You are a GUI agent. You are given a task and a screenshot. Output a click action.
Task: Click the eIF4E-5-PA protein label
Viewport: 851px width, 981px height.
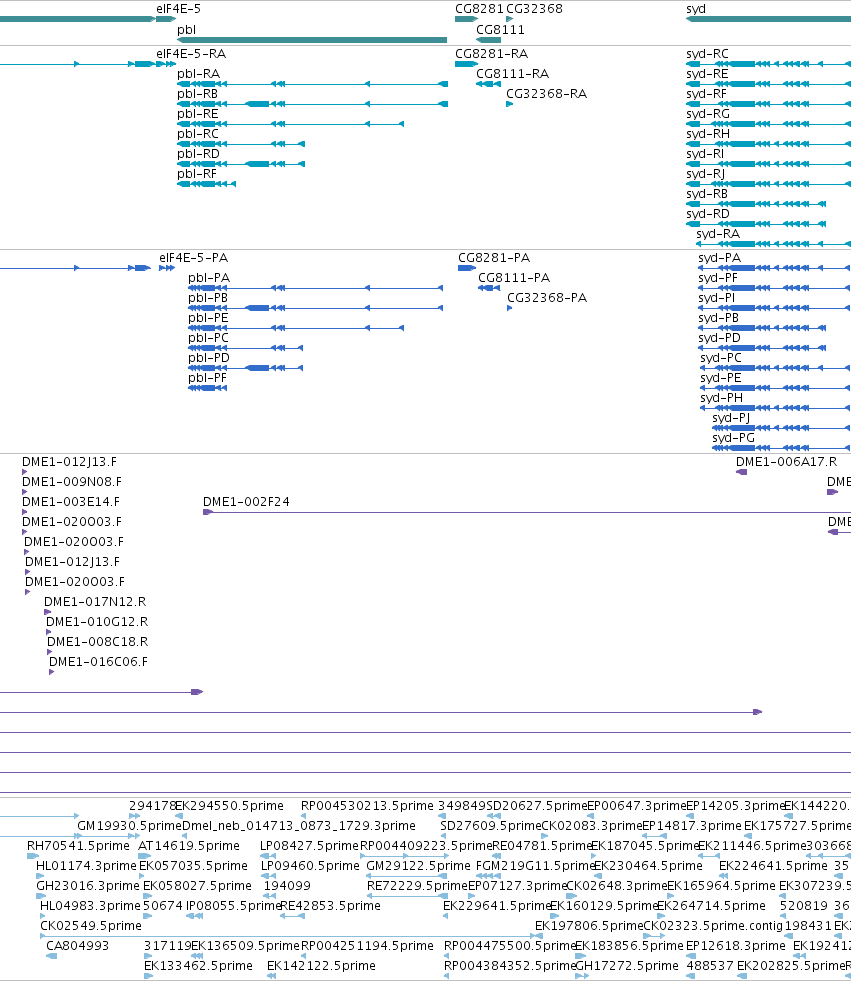coord(193,258)
